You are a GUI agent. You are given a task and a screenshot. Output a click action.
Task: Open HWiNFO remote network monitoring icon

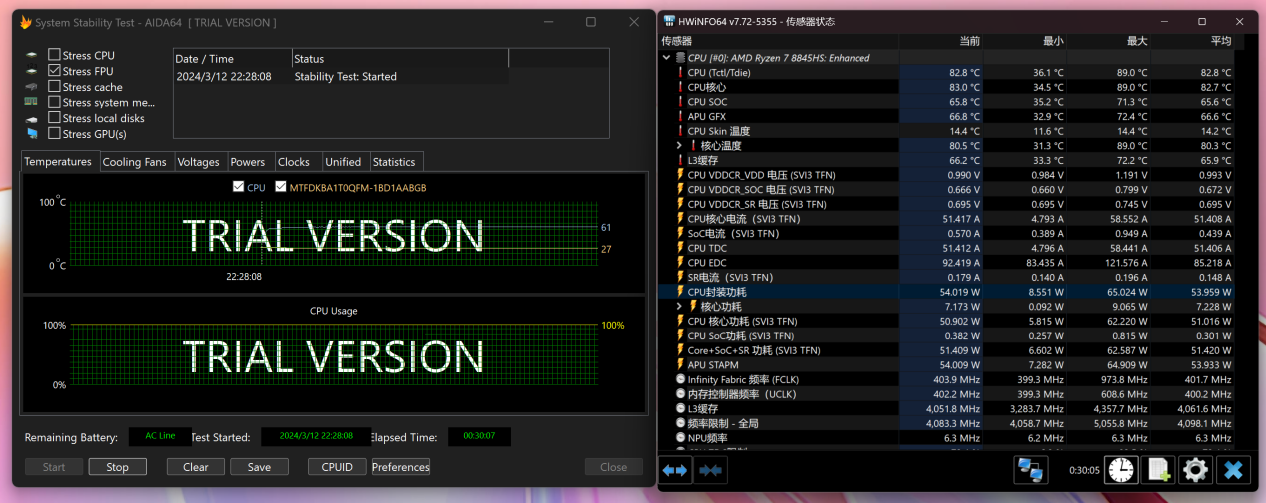pos(1030,469)
